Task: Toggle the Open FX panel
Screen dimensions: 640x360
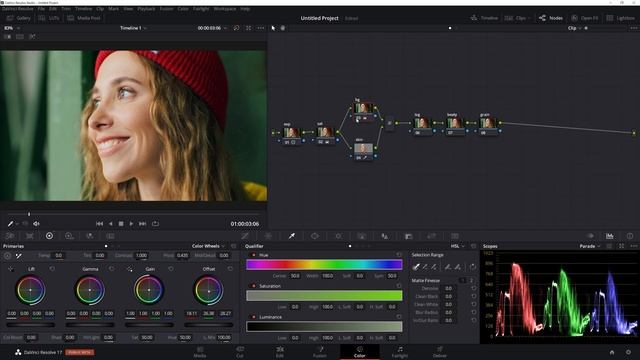Action: click(x=584, y=18)
